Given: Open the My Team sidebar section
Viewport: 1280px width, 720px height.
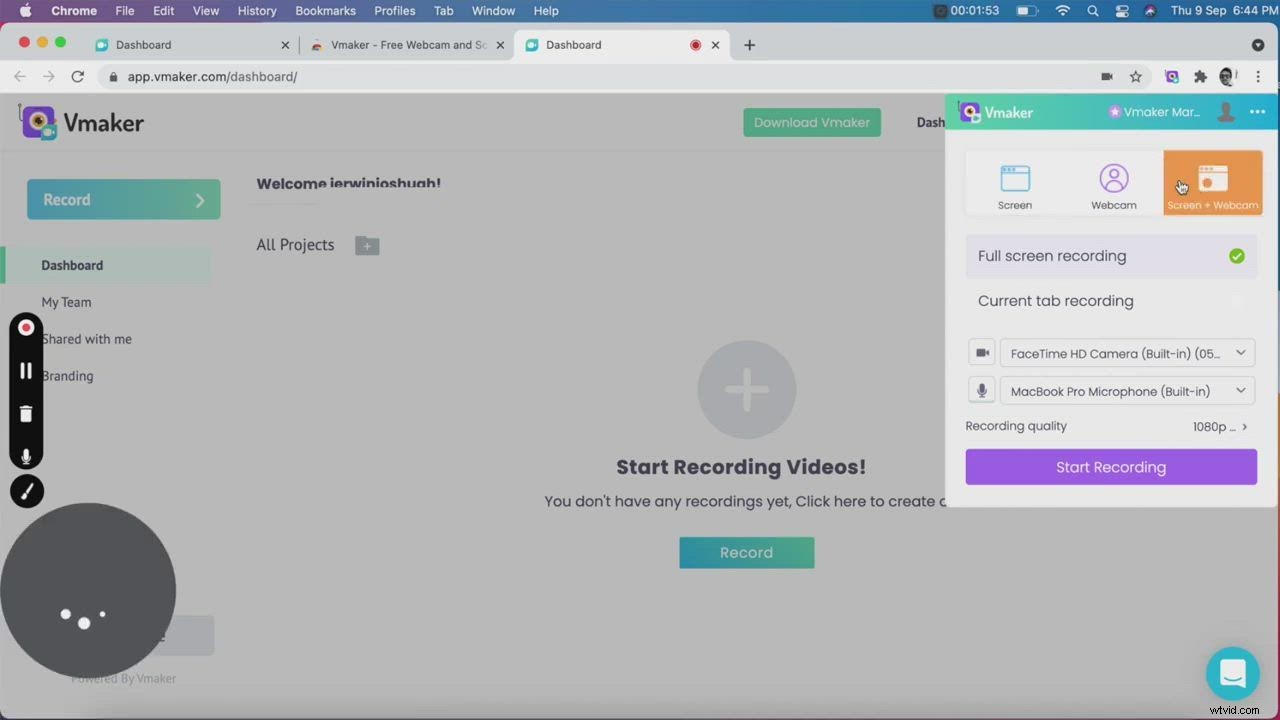Looking at the screenshot, I should point(66,301).
